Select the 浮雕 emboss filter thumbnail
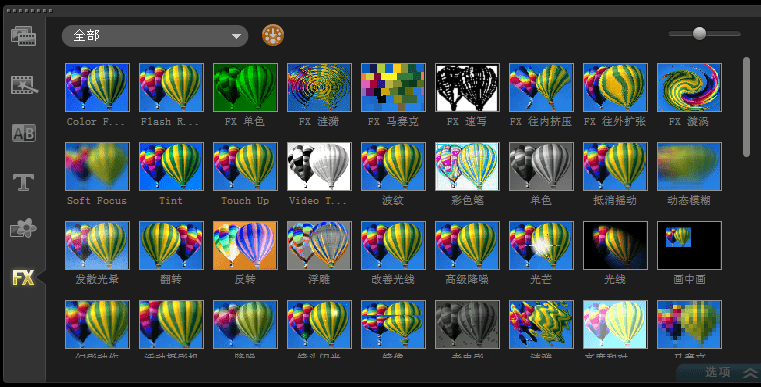 point(319,245)
